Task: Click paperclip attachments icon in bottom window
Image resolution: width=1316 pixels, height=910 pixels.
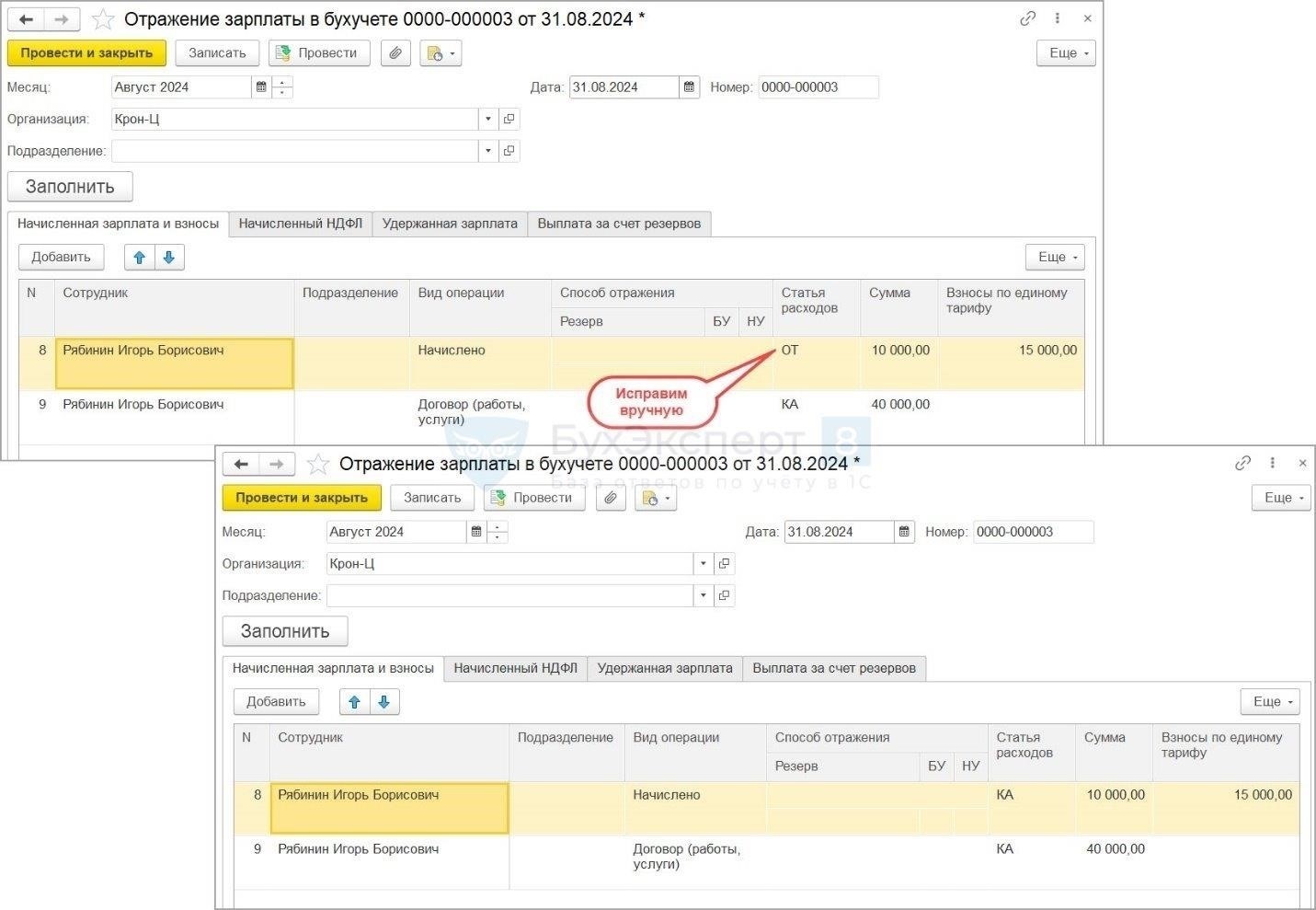Action: coord(611,498)
